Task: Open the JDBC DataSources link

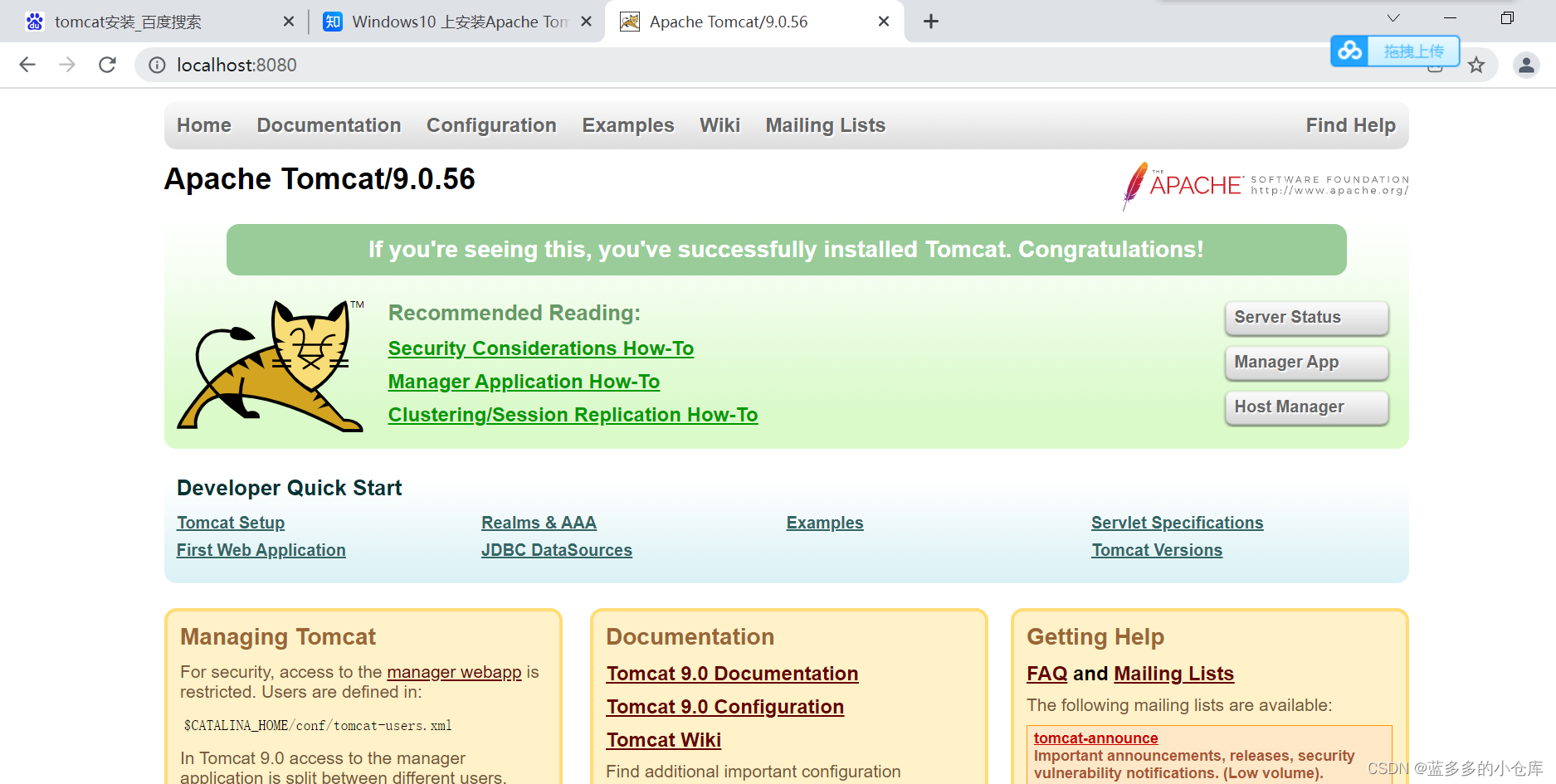Action: pyautogui.click(x=557, y=550)
